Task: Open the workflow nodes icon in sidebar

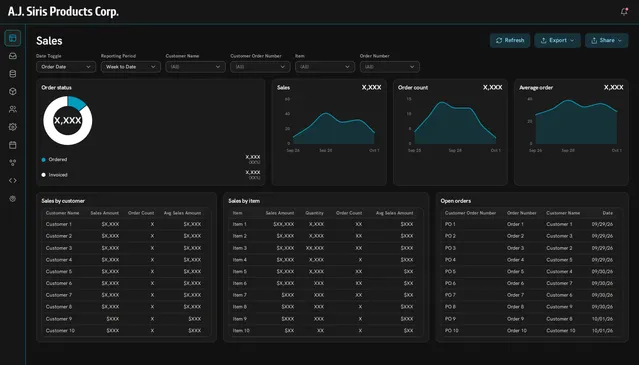Action: click(13, 163)
